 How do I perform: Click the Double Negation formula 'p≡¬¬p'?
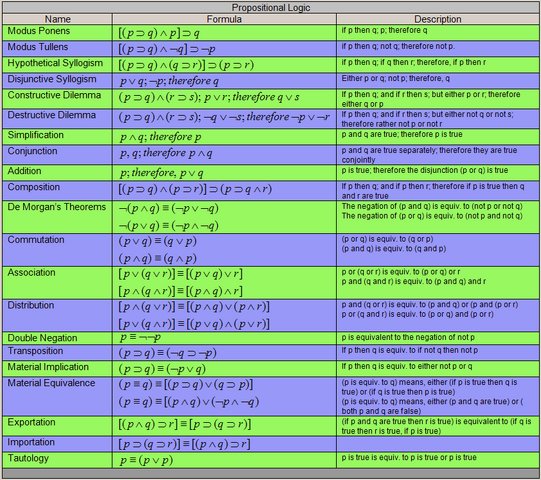(140, 337)
